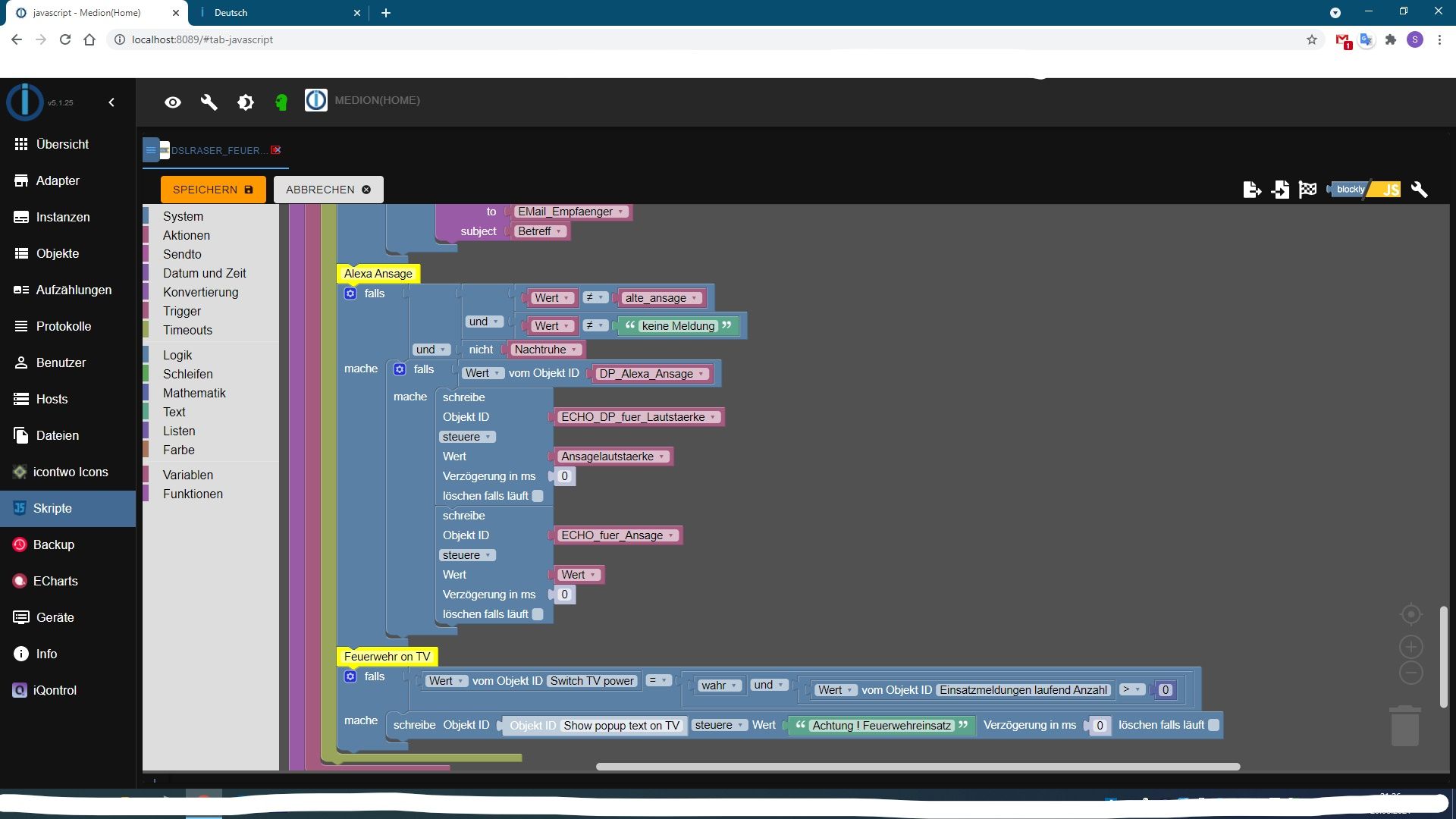1456x819 pixels.
Task: Open script settings wrench at top right
Action: [x=1419, y=190]
